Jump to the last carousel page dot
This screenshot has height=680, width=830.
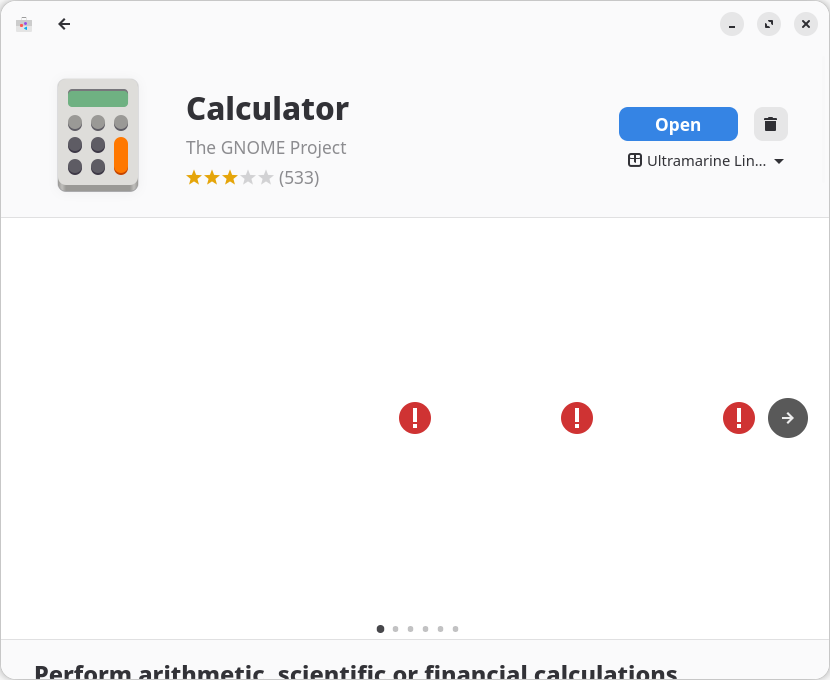pyautogui.click(x=455, y=629)
